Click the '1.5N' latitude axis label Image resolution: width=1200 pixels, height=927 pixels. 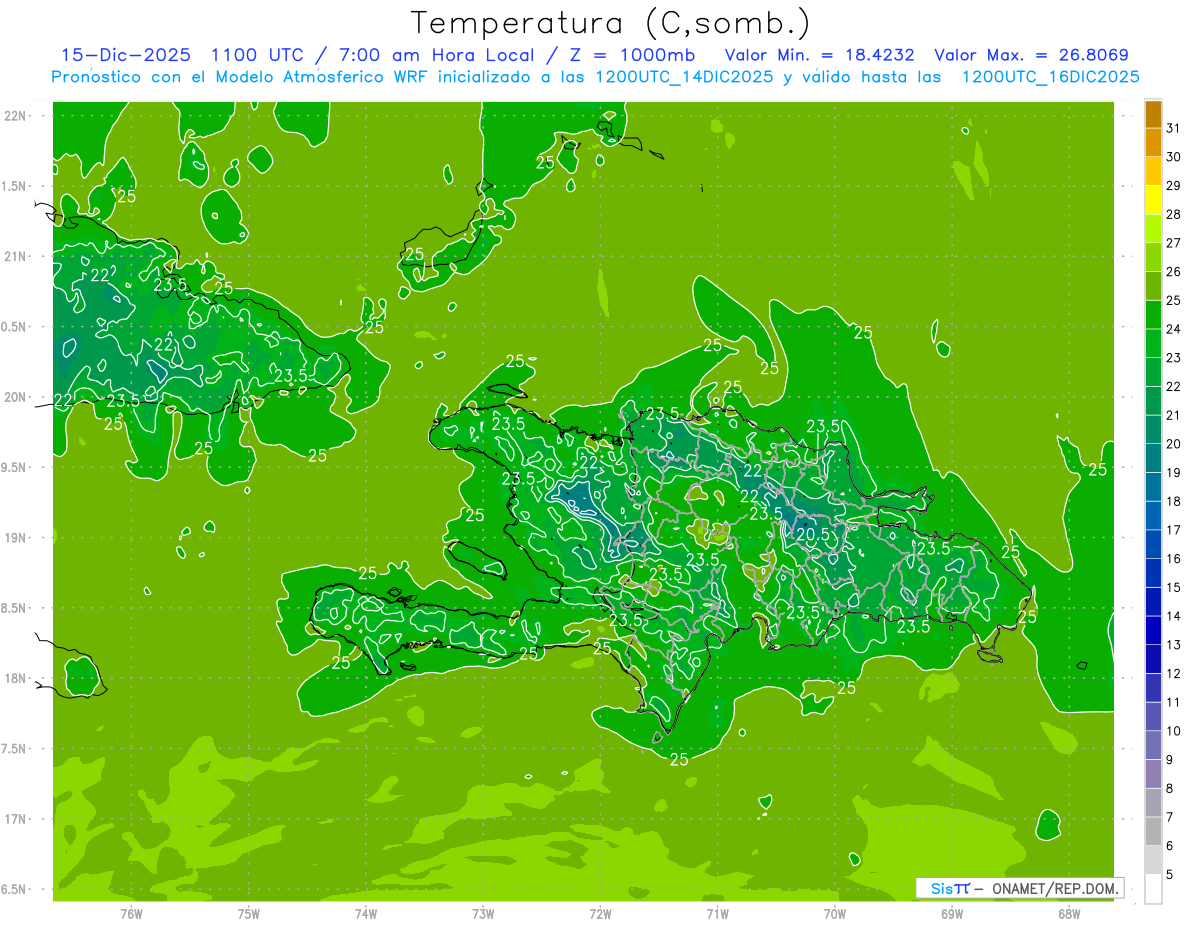coord(15,186)
